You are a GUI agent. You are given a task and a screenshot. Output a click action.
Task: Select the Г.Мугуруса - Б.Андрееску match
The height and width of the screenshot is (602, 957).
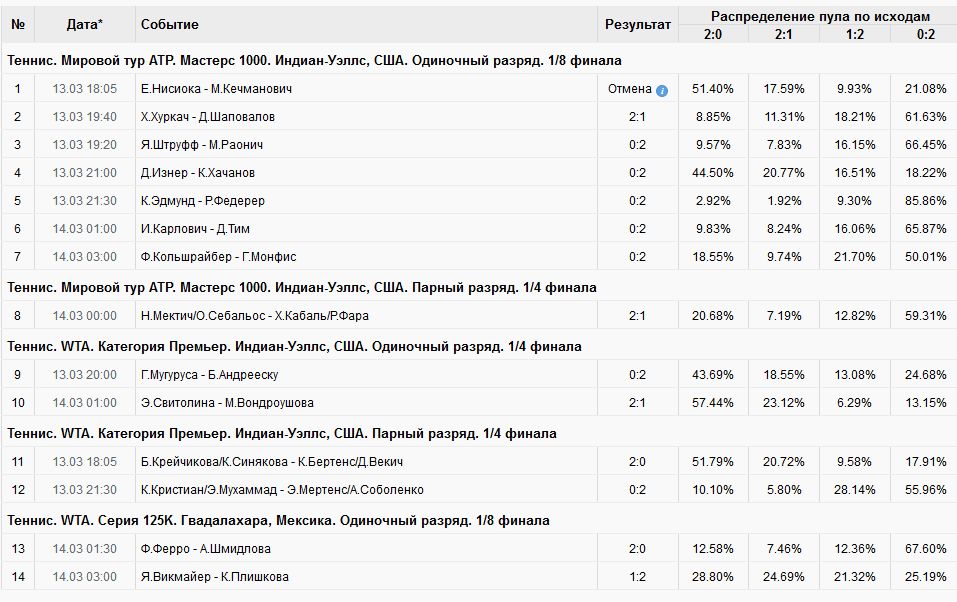pyautogui.click(x=210, y=375)
